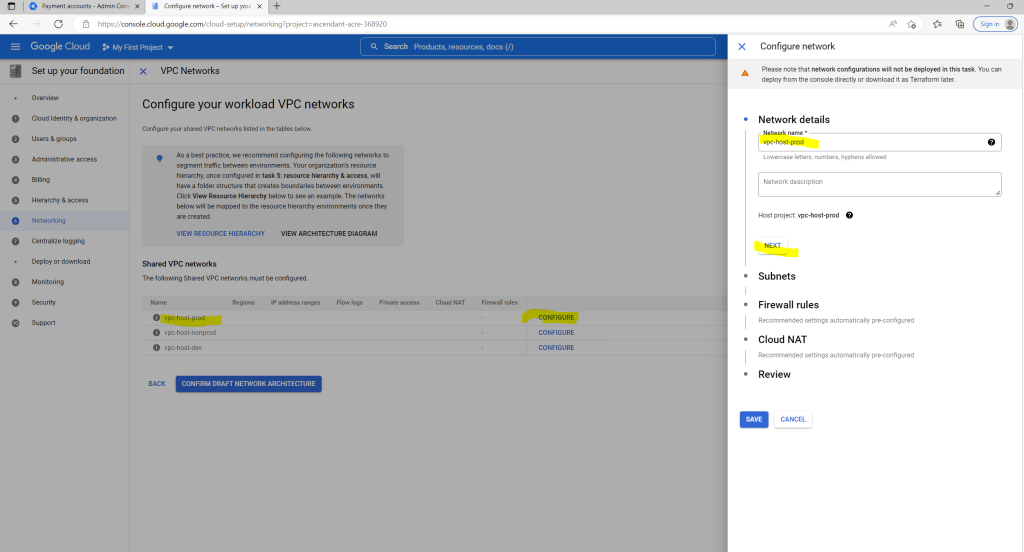Open the Deploy or download step
The width and height of the screenshot is (1024, 552).
[x=61, y=261]
